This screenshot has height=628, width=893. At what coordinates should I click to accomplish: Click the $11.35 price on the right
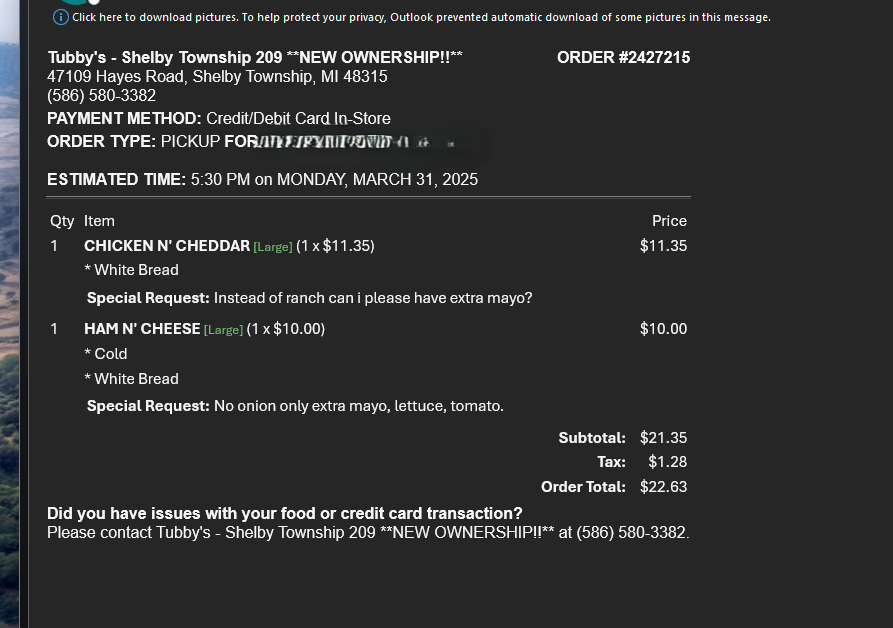pyautogui.click(x=663, y=246)
